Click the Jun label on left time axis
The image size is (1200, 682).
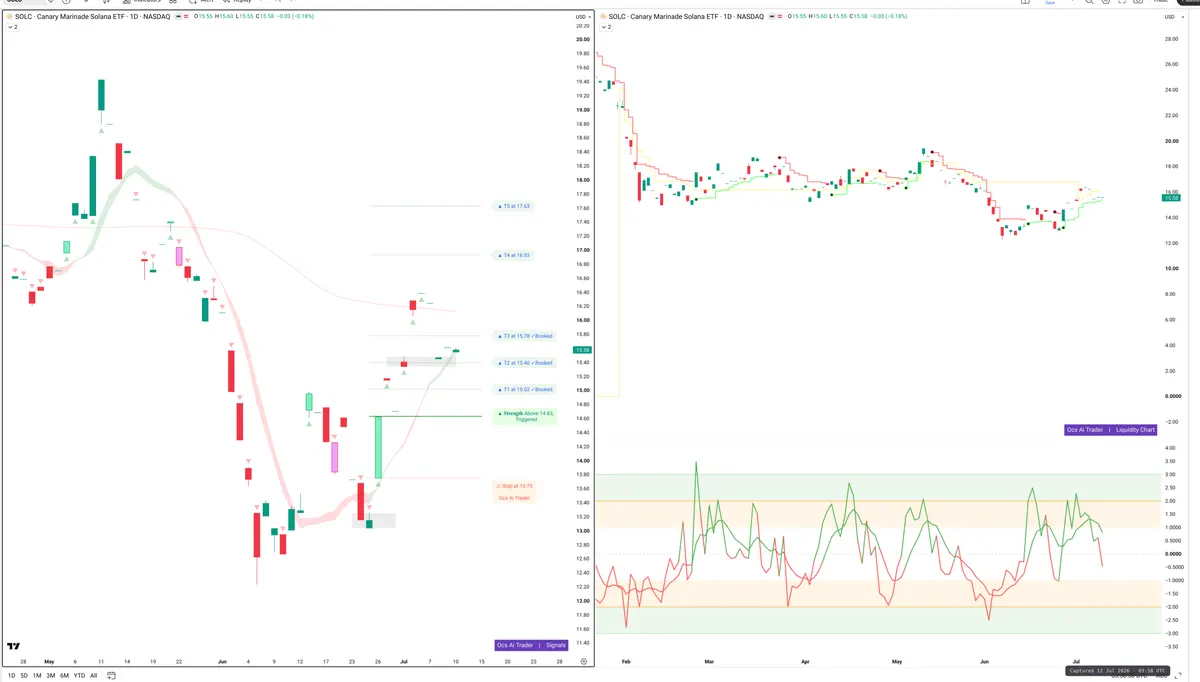click(x=222, y=662)
